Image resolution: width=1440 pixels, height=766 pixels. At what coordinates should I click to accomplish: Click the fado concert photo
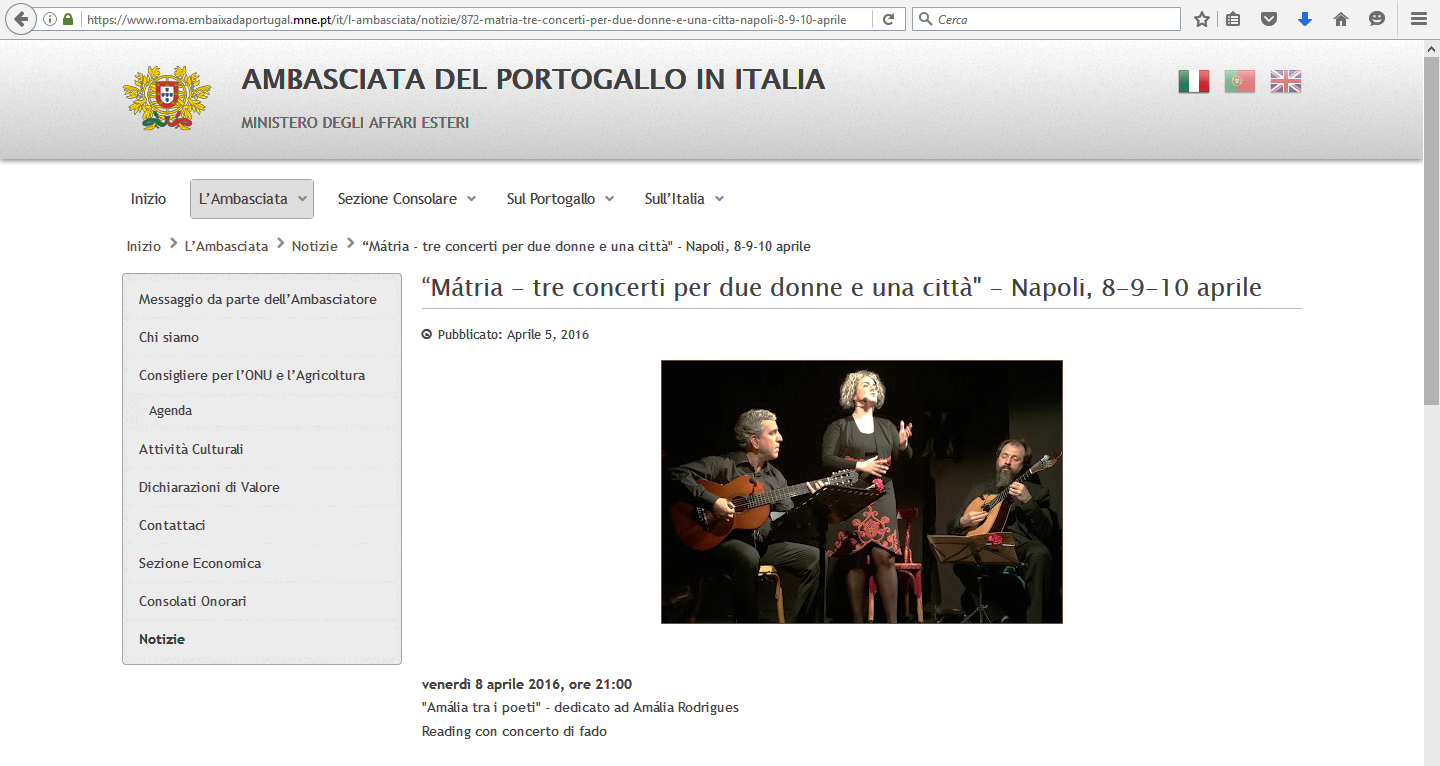(x=862, y=492)
